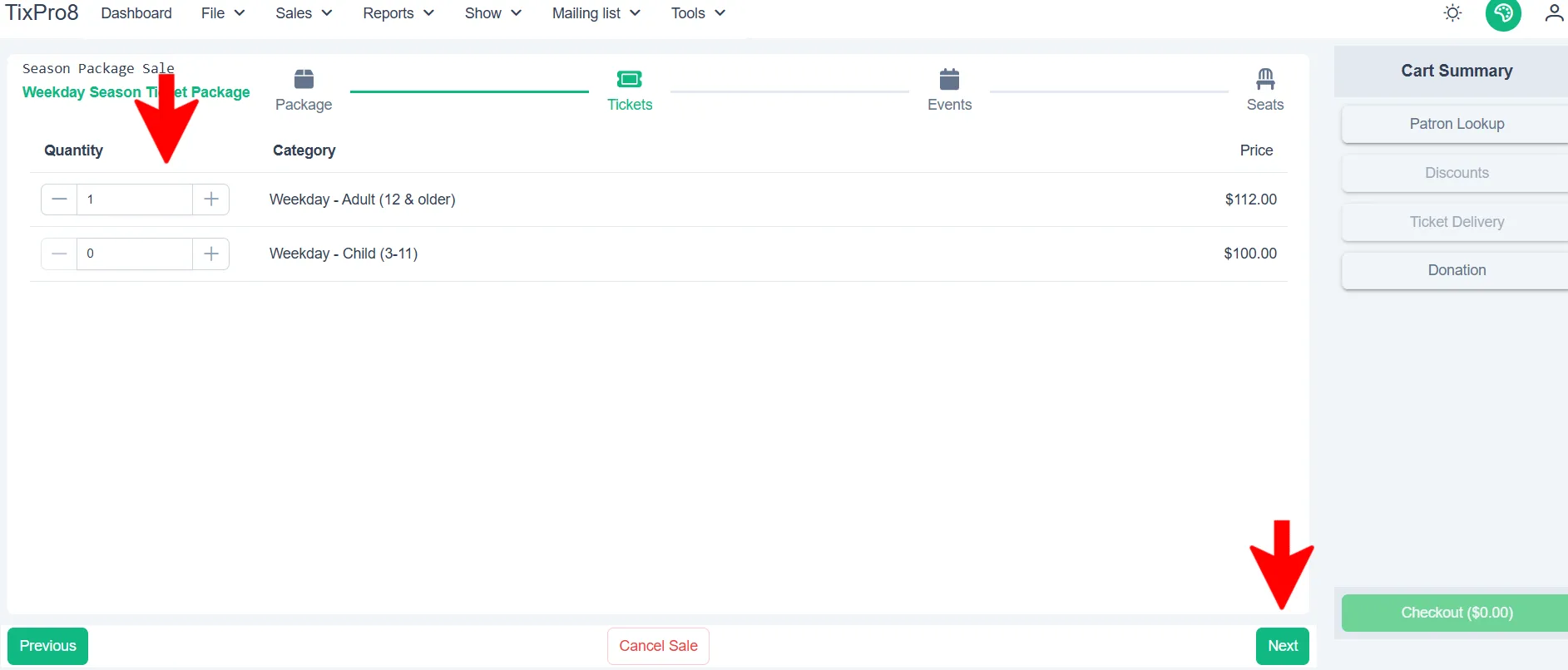Click the Cancel Sale button
Image resolution: width=1568 pixels, height=670 pixels.
coord(658,646)
